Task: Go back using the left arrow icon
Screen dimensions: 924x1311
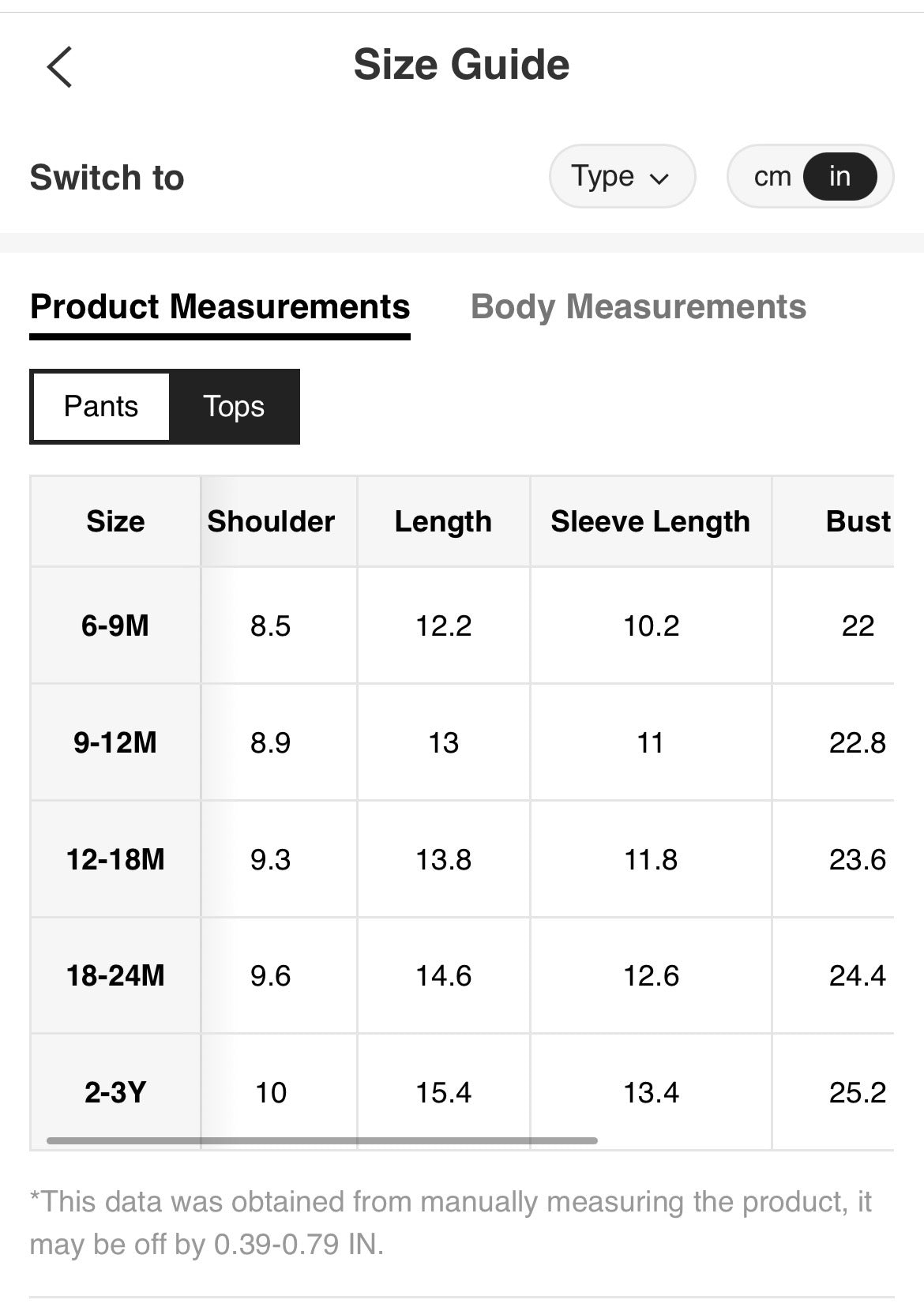Action: pos(60,66)
